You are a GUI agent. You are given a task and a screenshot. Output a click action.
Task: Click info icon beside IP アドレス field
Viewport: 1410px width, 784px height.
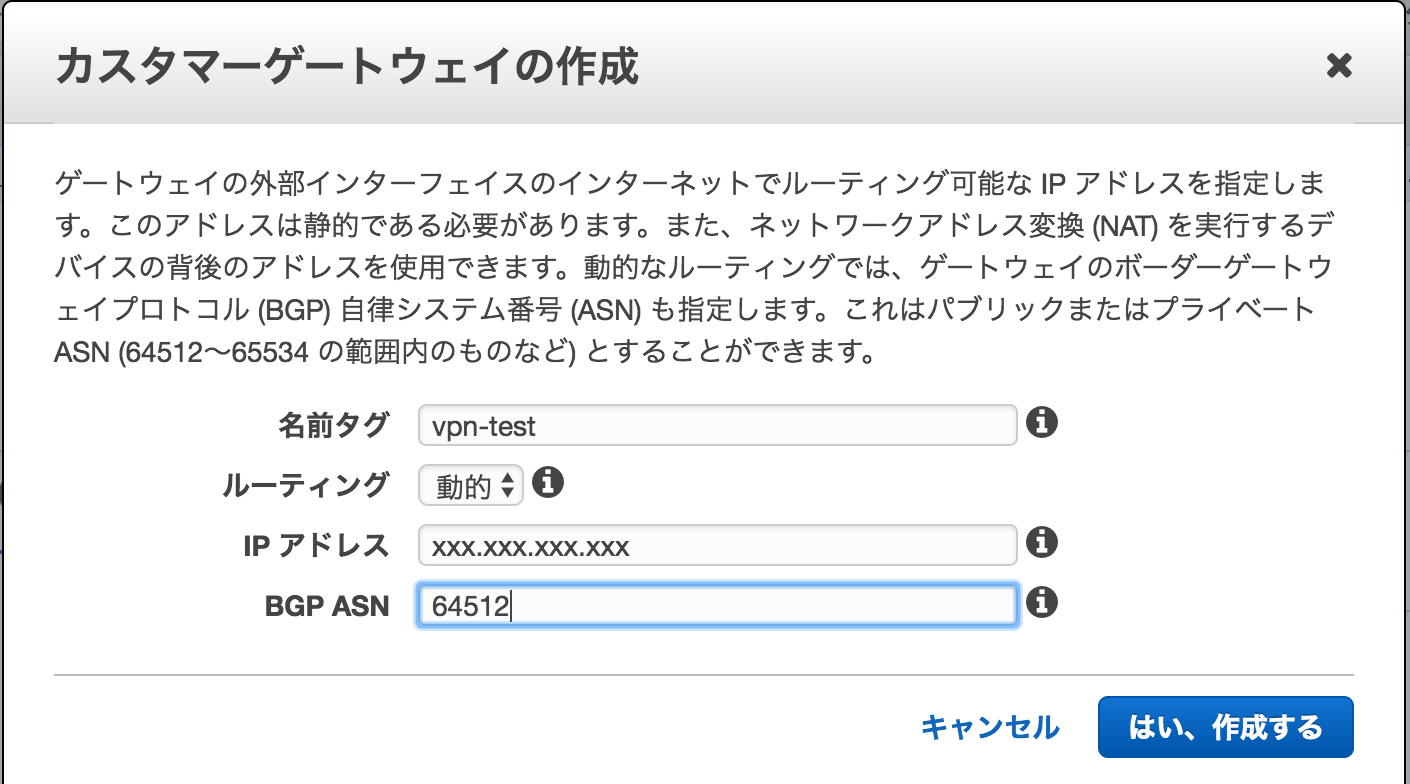pyautogui.click(x=1042, y=543)
